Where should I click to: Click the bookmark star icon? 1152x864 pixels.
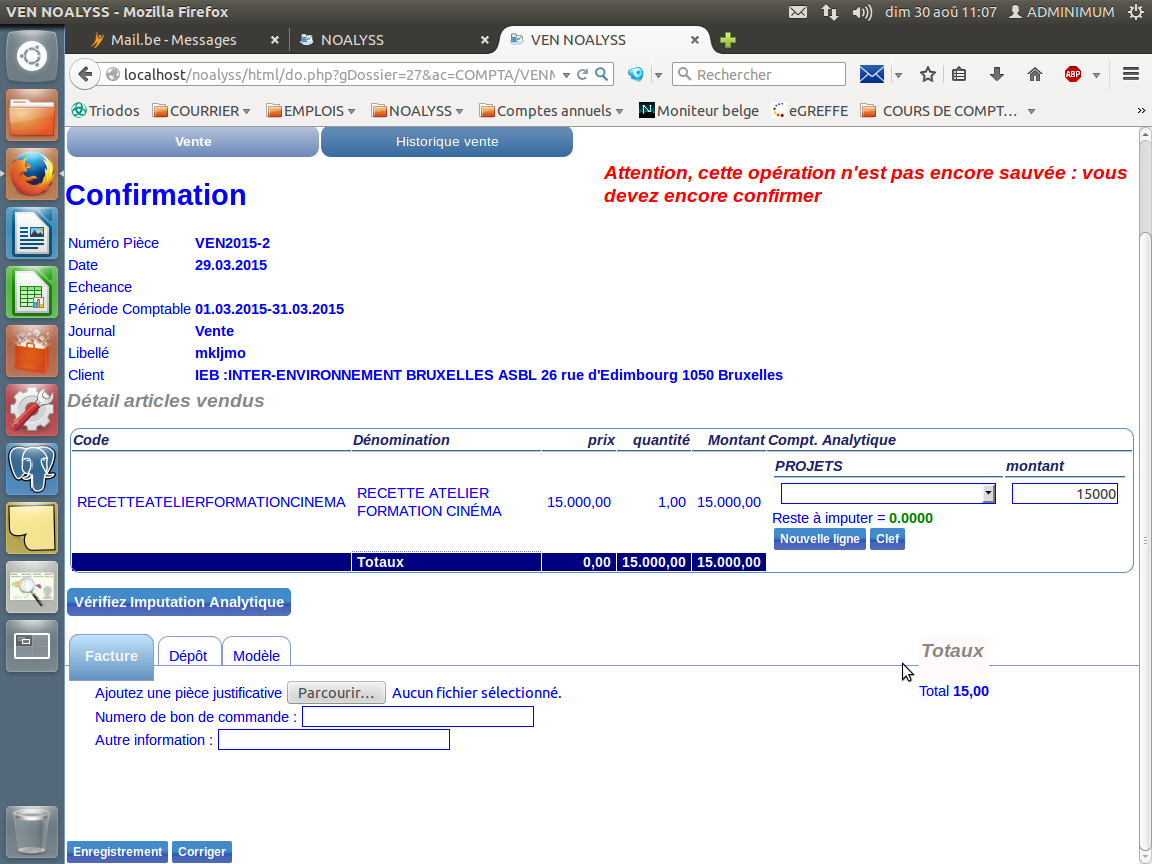click(x=927, y=74)
